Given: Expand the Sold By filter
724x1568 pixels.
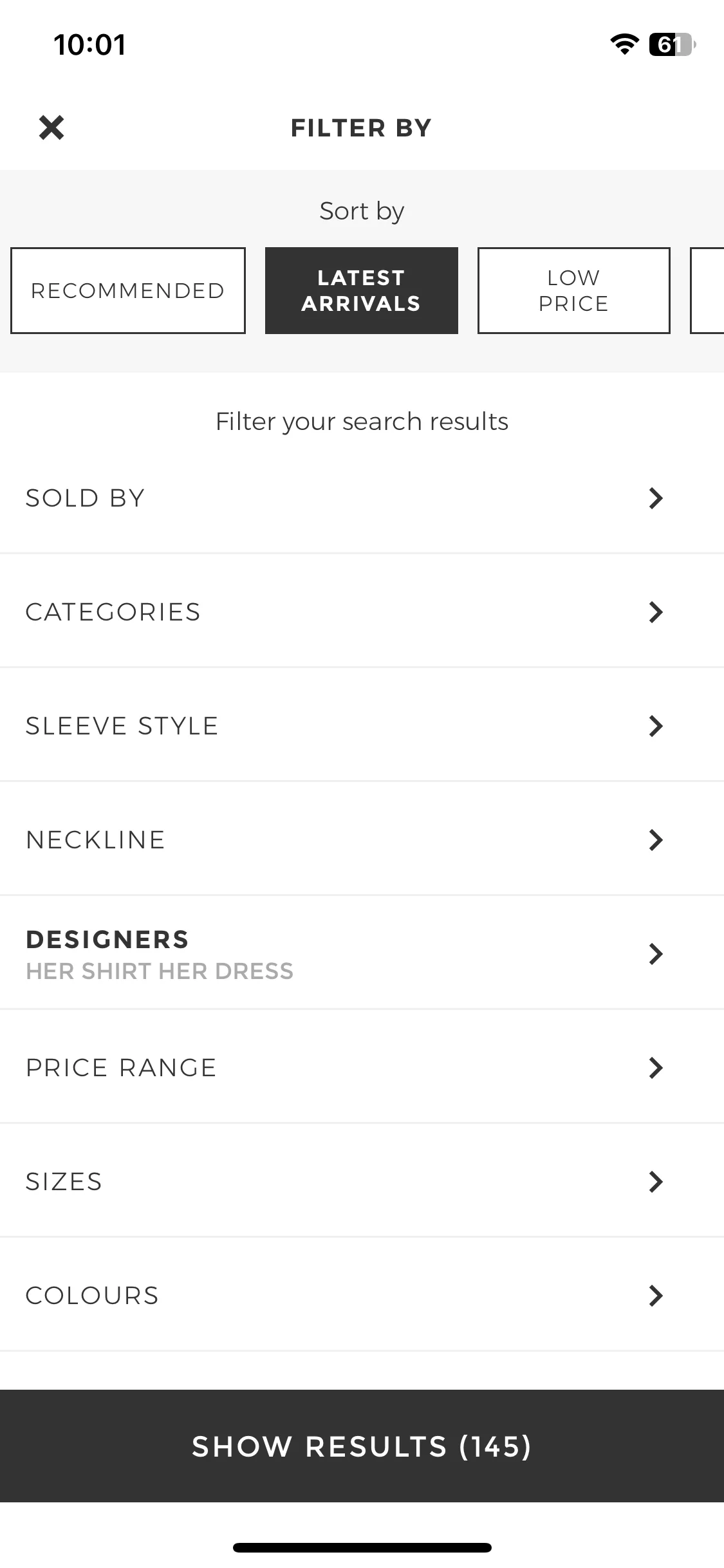Looking at the screenshot, I should tap(362, 498).
